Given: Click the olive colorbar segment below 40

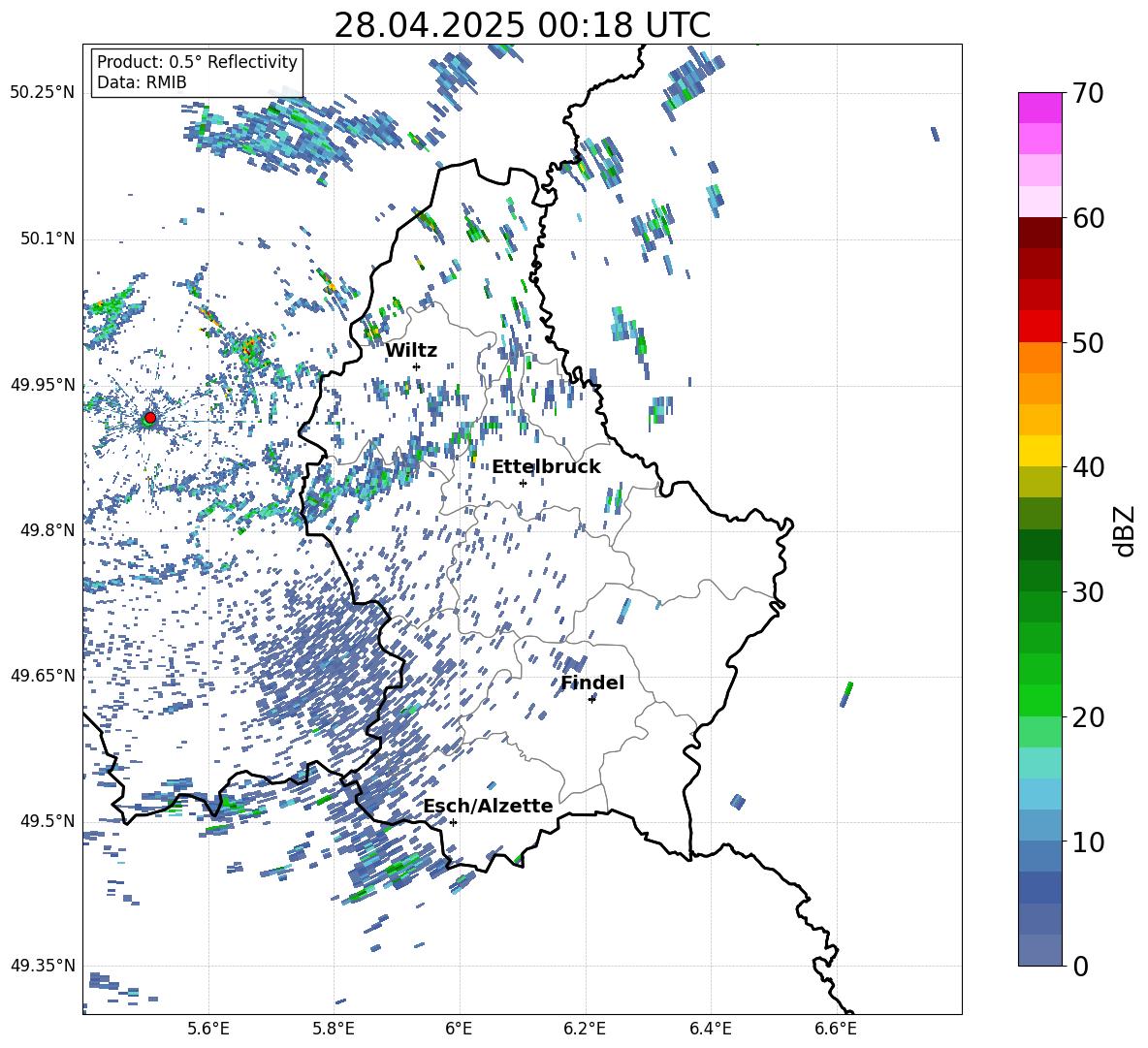Looking at the screenshot, I should [x=1040, y=482].
